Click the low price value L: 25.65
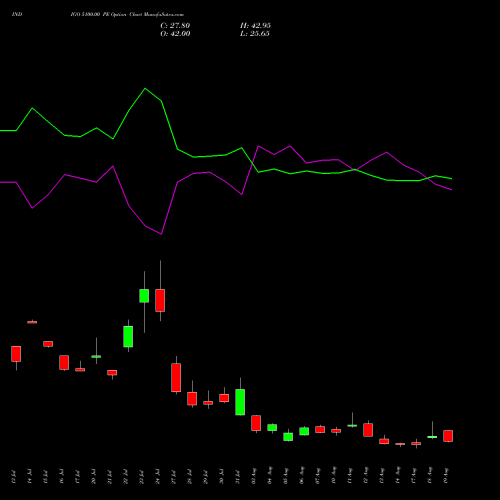 (x=255, y=34)
